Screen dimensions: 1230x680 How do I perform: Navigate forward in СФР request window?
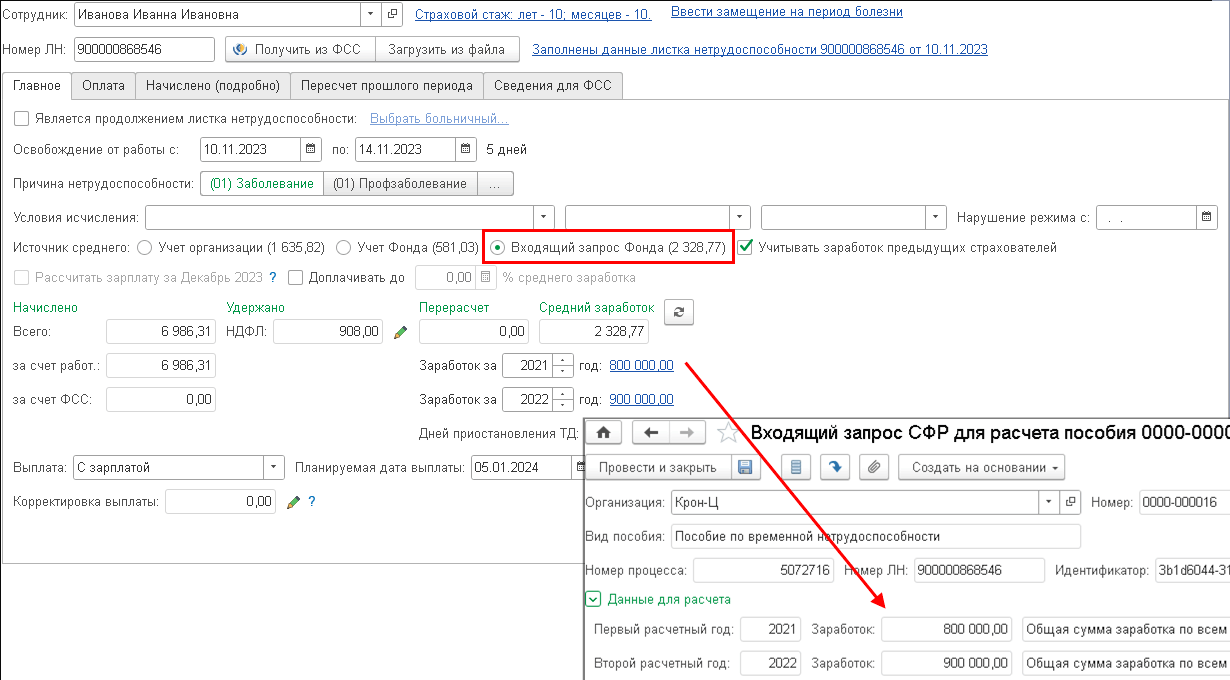point(687,432)
